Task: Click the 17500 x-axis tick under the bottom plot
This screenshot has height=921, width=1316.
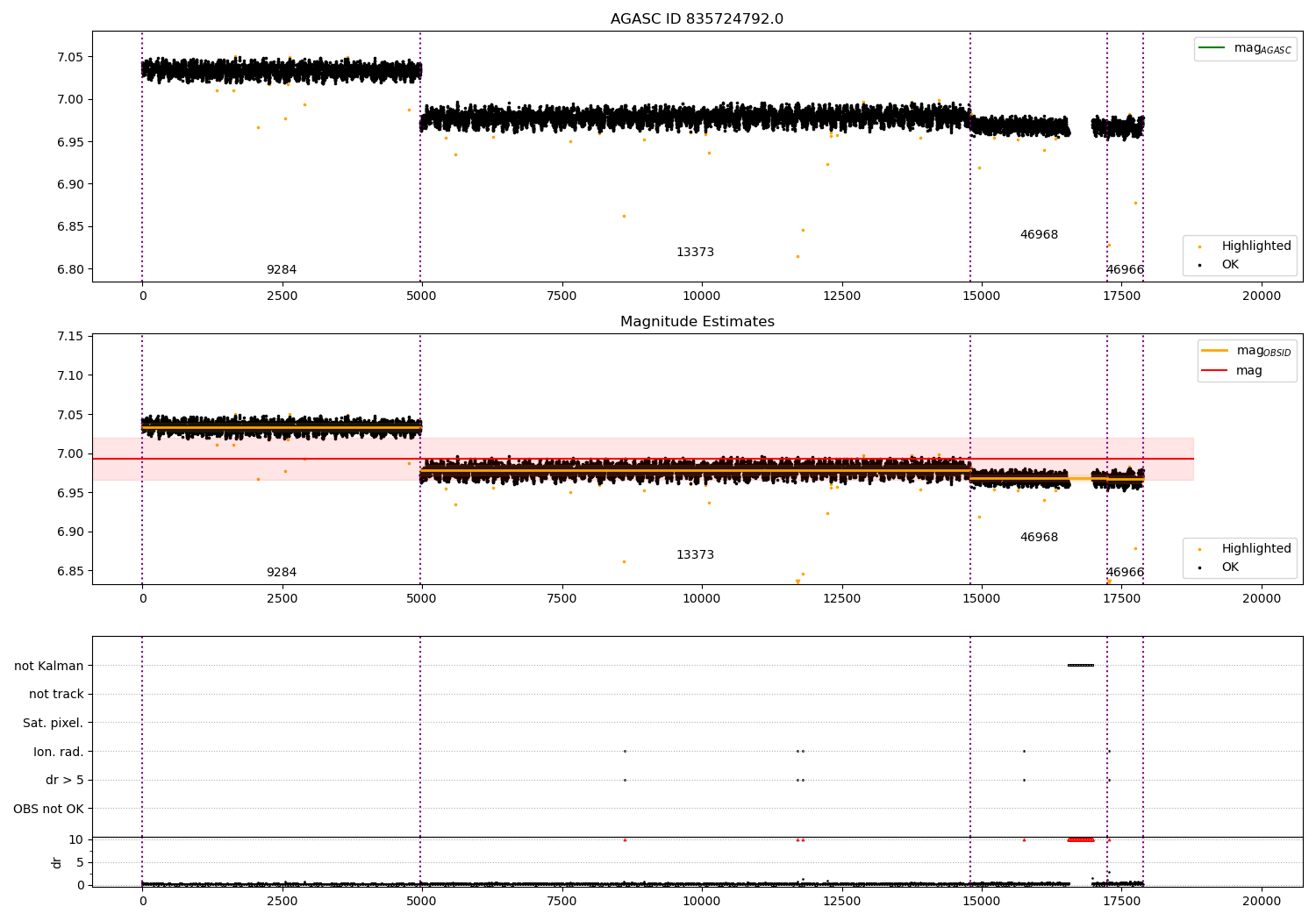Action: (x=1121, y=902)
